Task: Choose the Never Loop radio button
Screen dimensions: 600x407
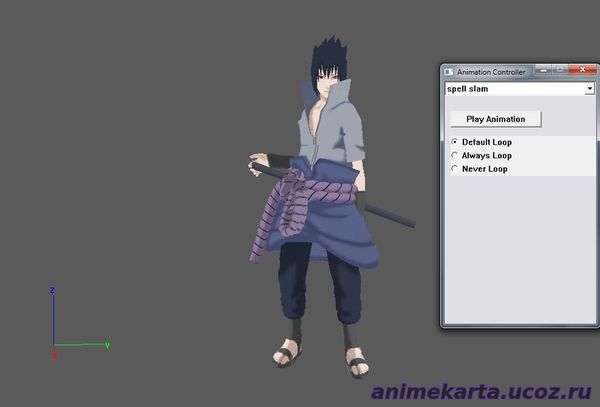Action: 455,168
